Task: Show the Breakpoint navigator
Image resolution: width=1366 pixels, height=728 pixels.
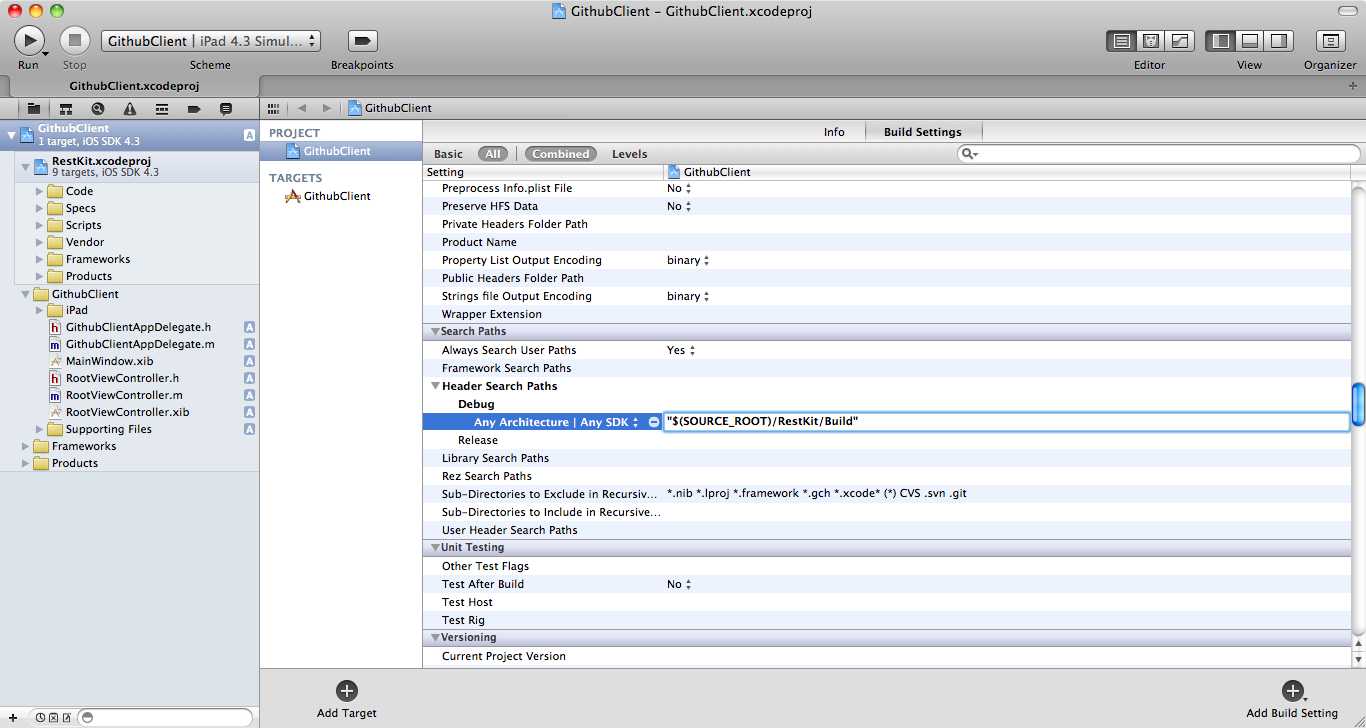Action: click(194, 108)
